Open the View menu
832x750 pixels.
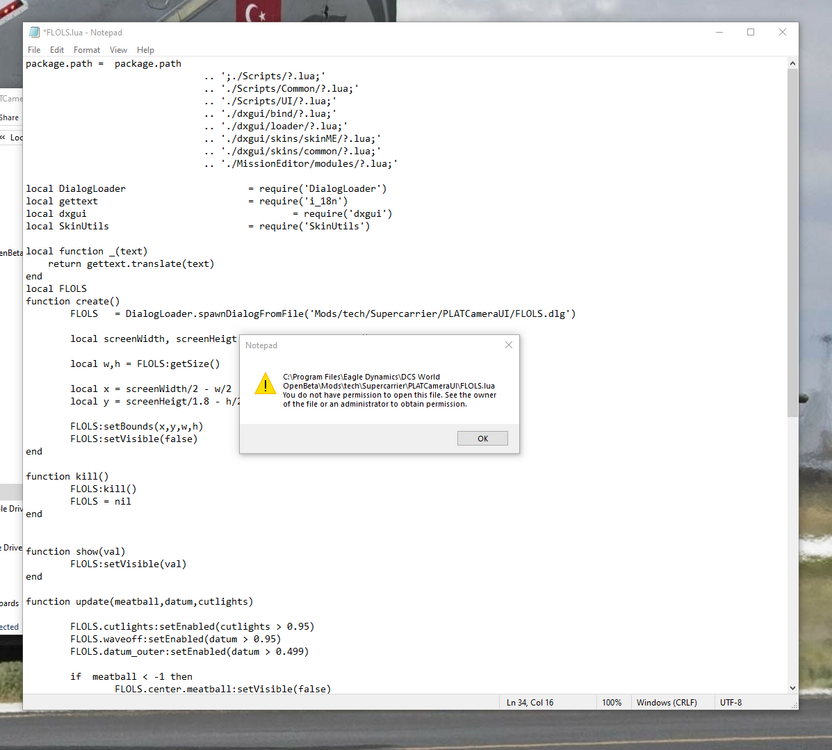(118, 50)
